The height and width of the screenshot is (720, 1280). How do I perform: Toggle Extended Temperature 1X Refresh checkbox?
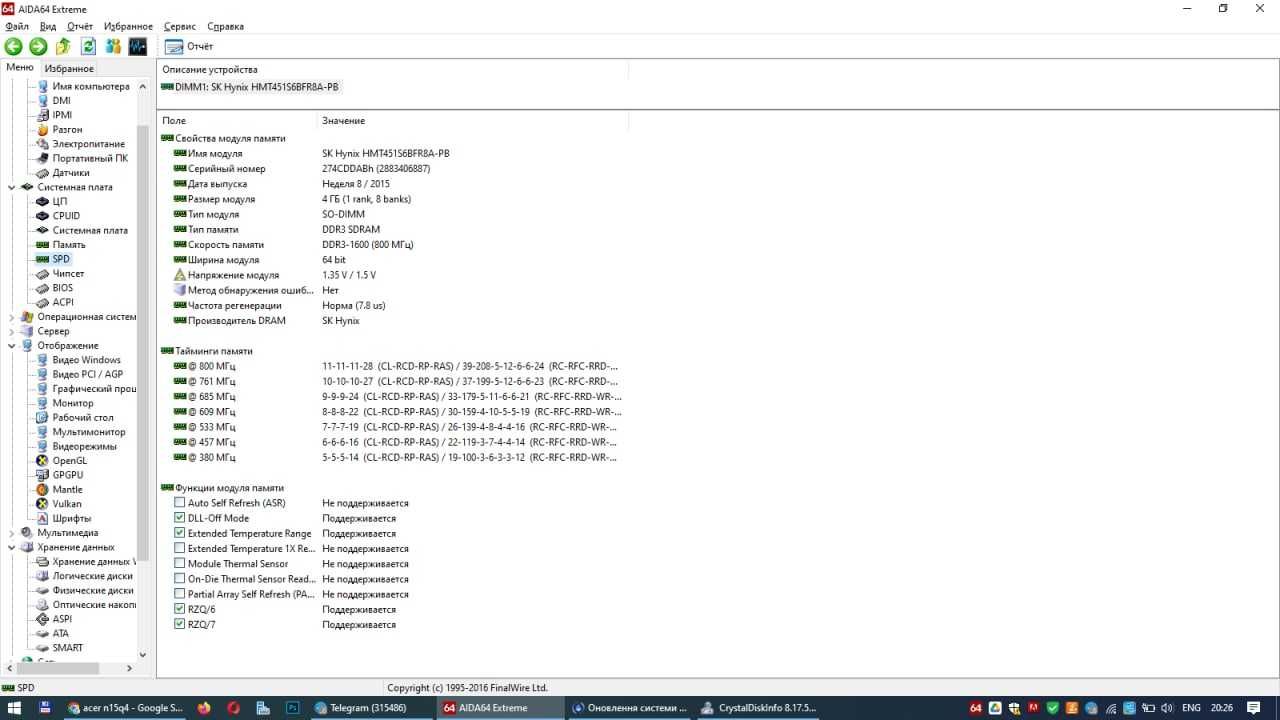pyautogui.click(x=180, y=548)
